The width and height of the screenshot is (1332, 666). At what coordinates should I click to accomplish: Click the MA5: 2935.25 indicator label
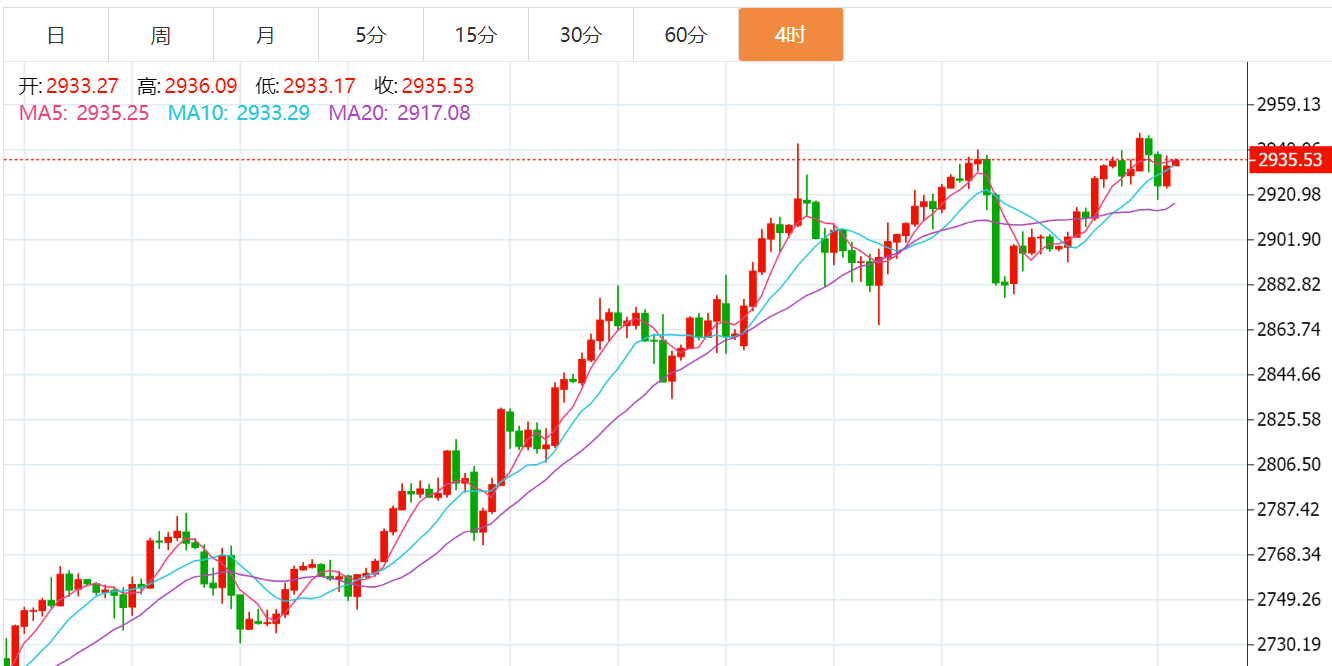[84, 113]
